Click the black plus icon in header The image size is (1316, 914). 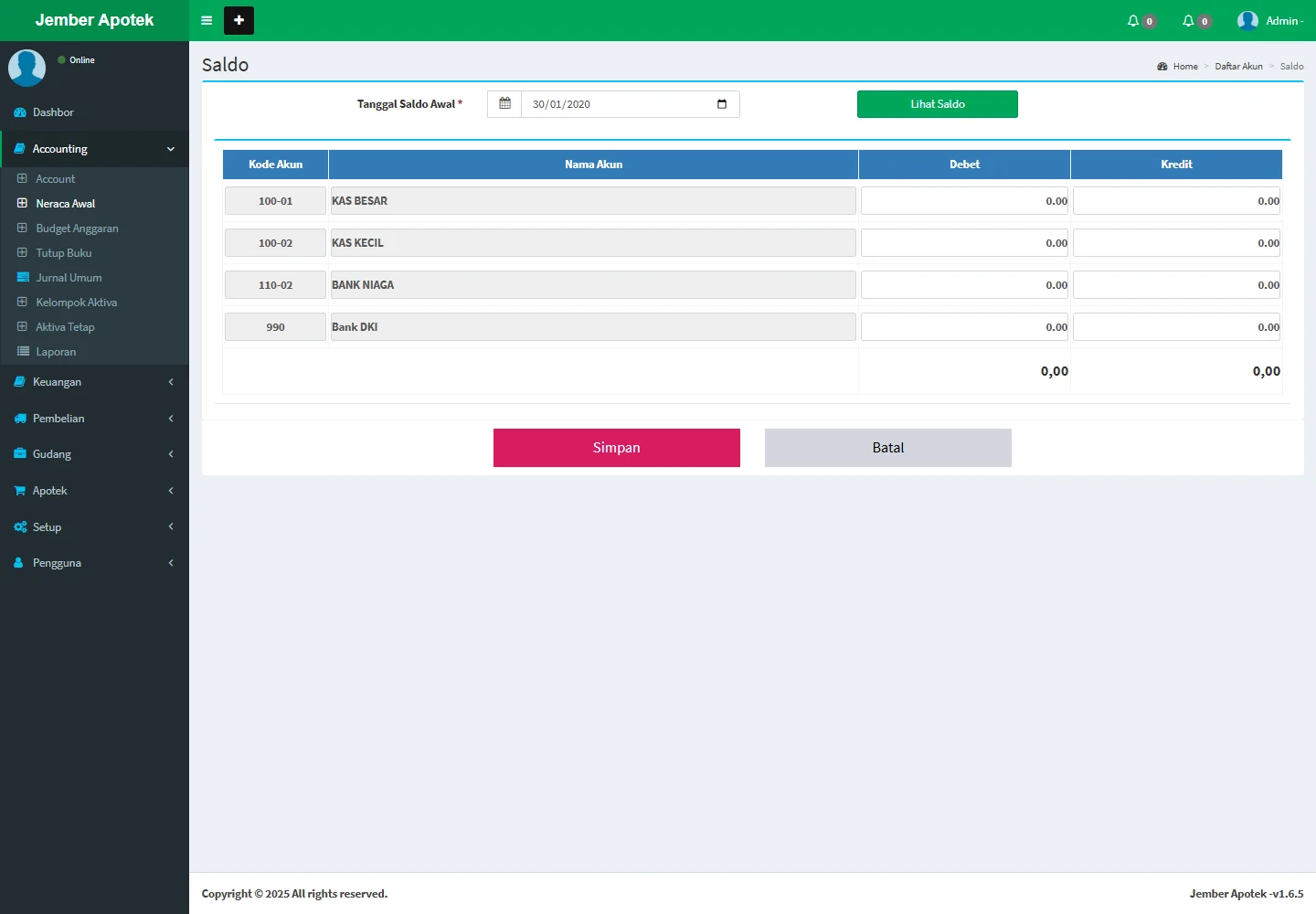click(x=239, y=20)
